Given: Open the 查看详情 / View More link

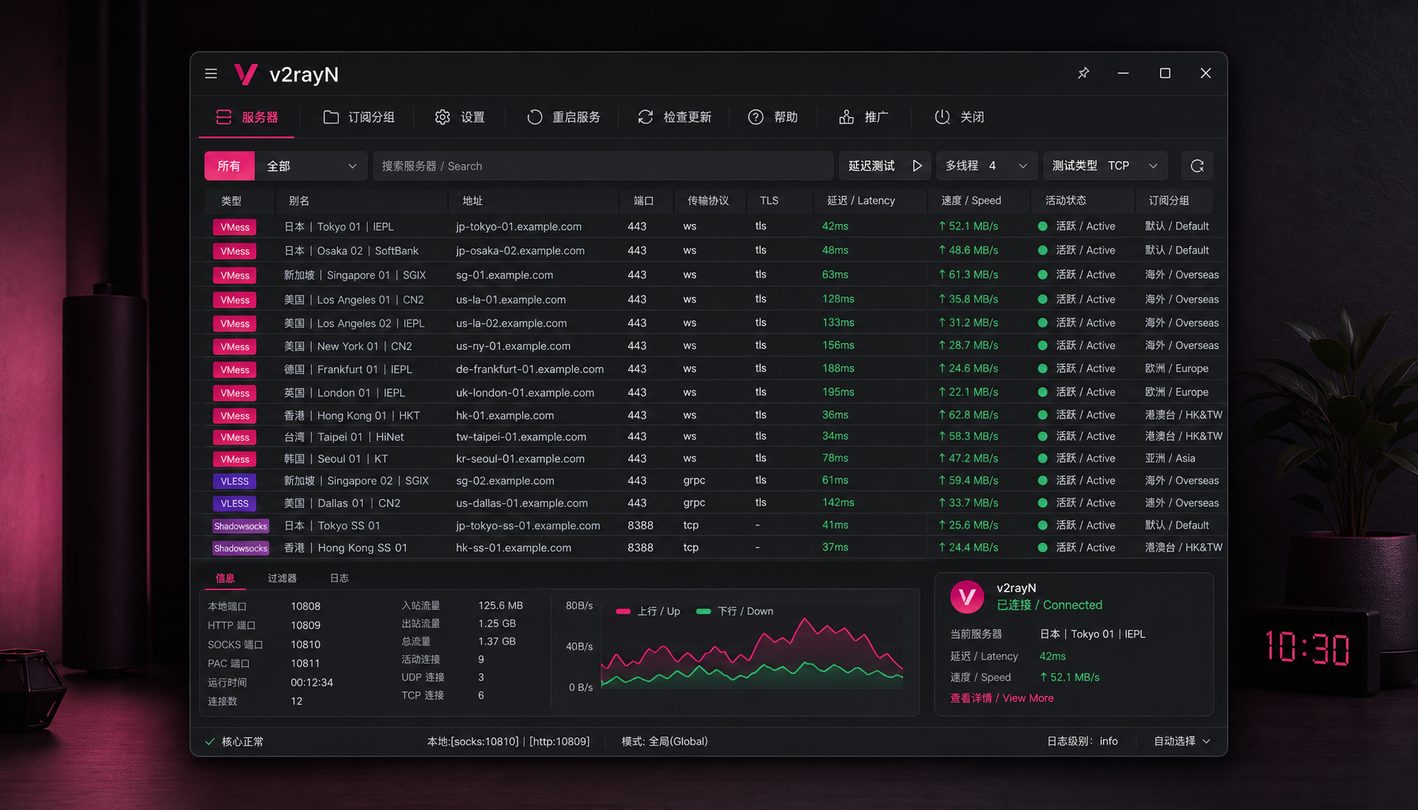Looking at the screenshot, I should 1002,698.
